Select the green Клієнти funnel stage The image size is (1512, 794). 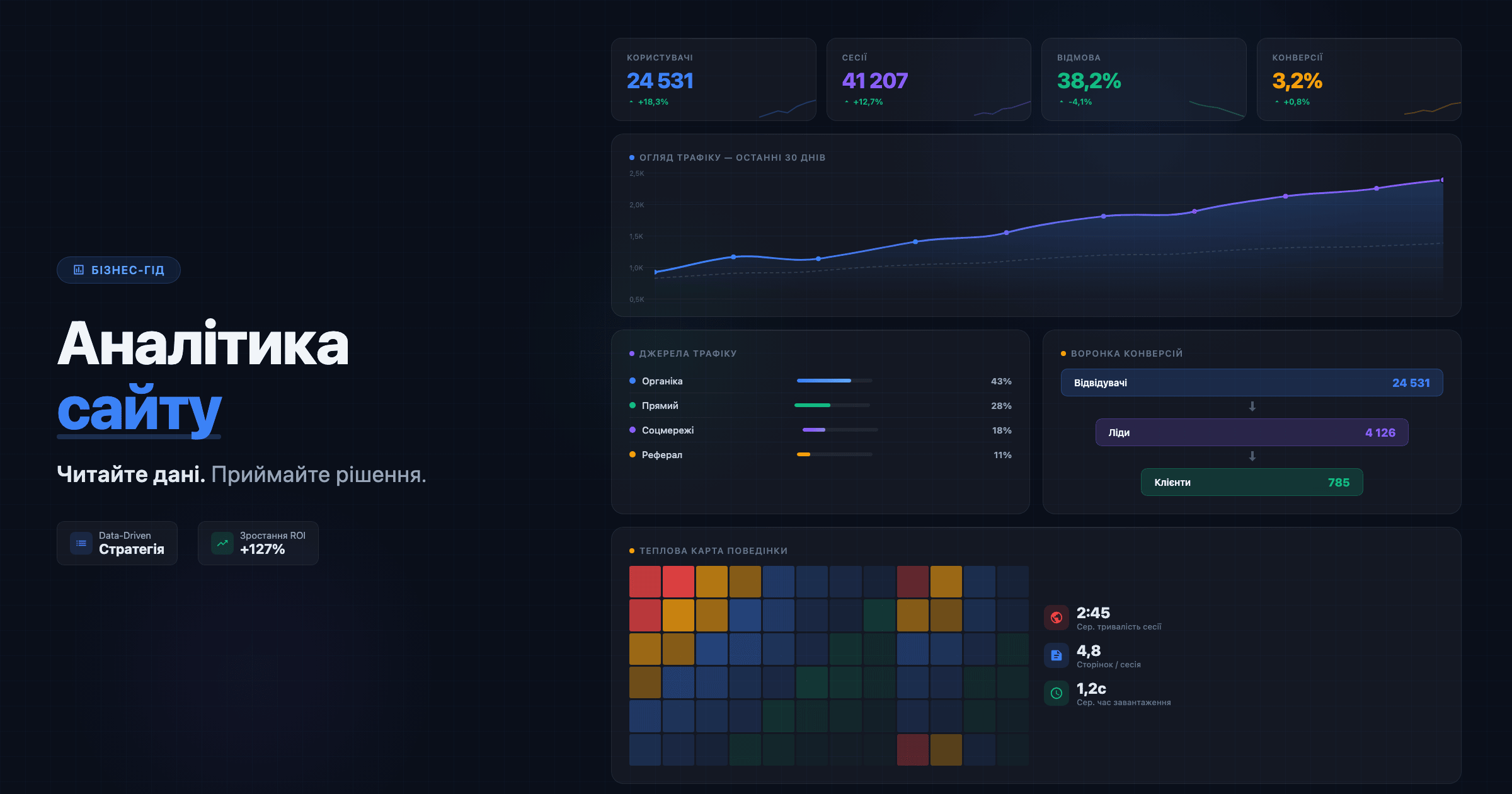coord(1252,482)
